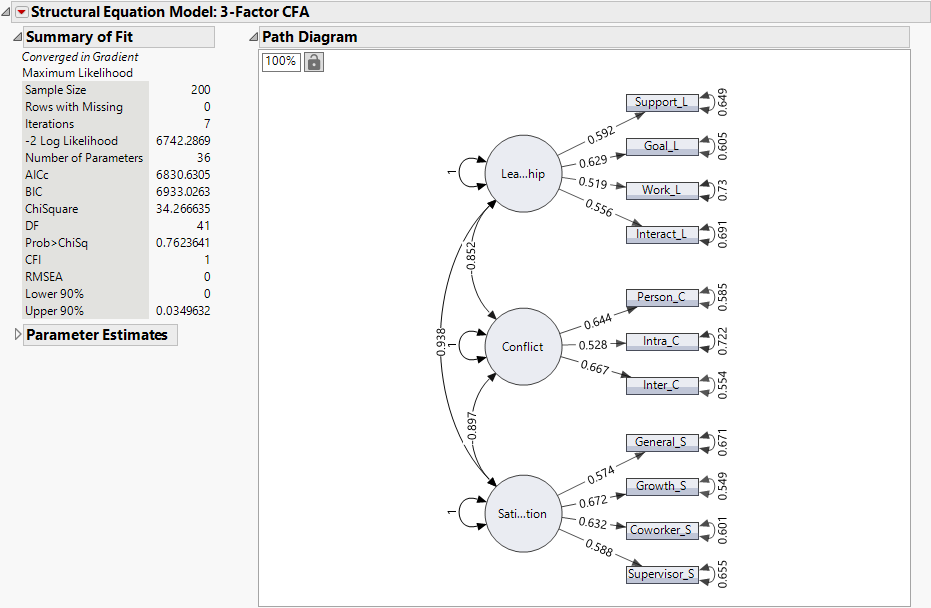Click the lock icon in the Path Diagram
Image resolution: width=931 pixels, height=608 pixels.
pyautogui.click(x=314, y=61)
